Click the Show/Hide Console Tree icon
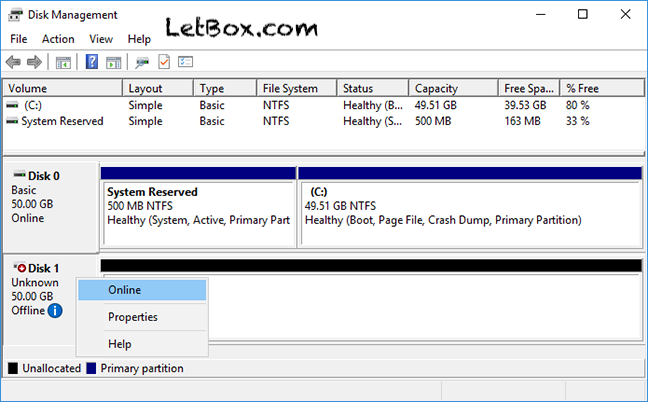 click(x=63, y=62)
